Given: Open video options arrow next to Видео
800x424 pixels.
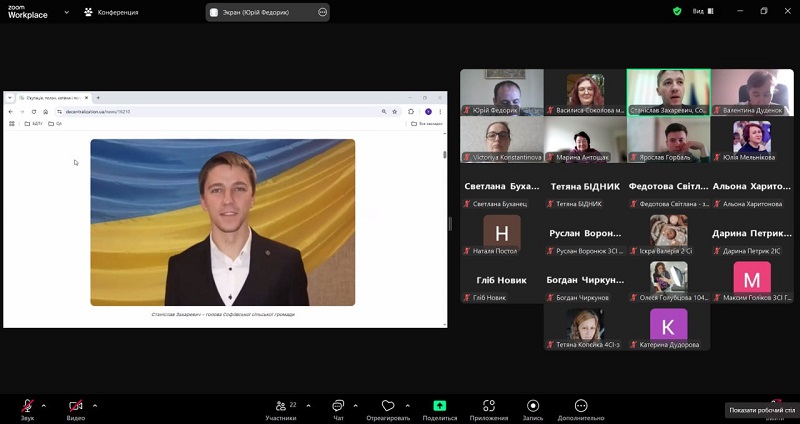Looking at the screenshot, I should 95,406.
